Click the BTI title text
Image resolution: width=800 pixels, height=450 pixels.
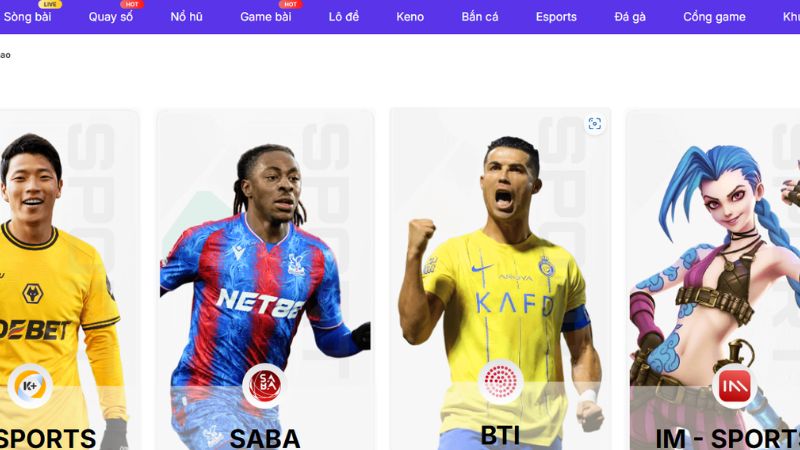pyautogui.click(x=500, y=436)
